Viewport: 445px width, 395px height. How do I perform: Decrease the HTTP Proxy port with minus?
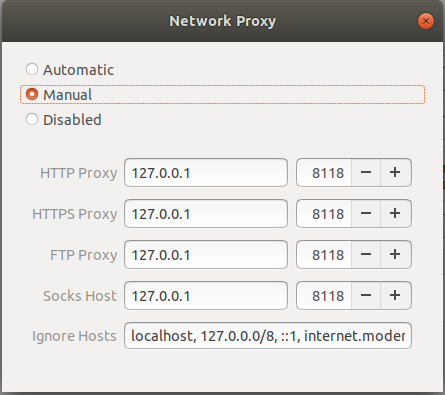point(366,173)
